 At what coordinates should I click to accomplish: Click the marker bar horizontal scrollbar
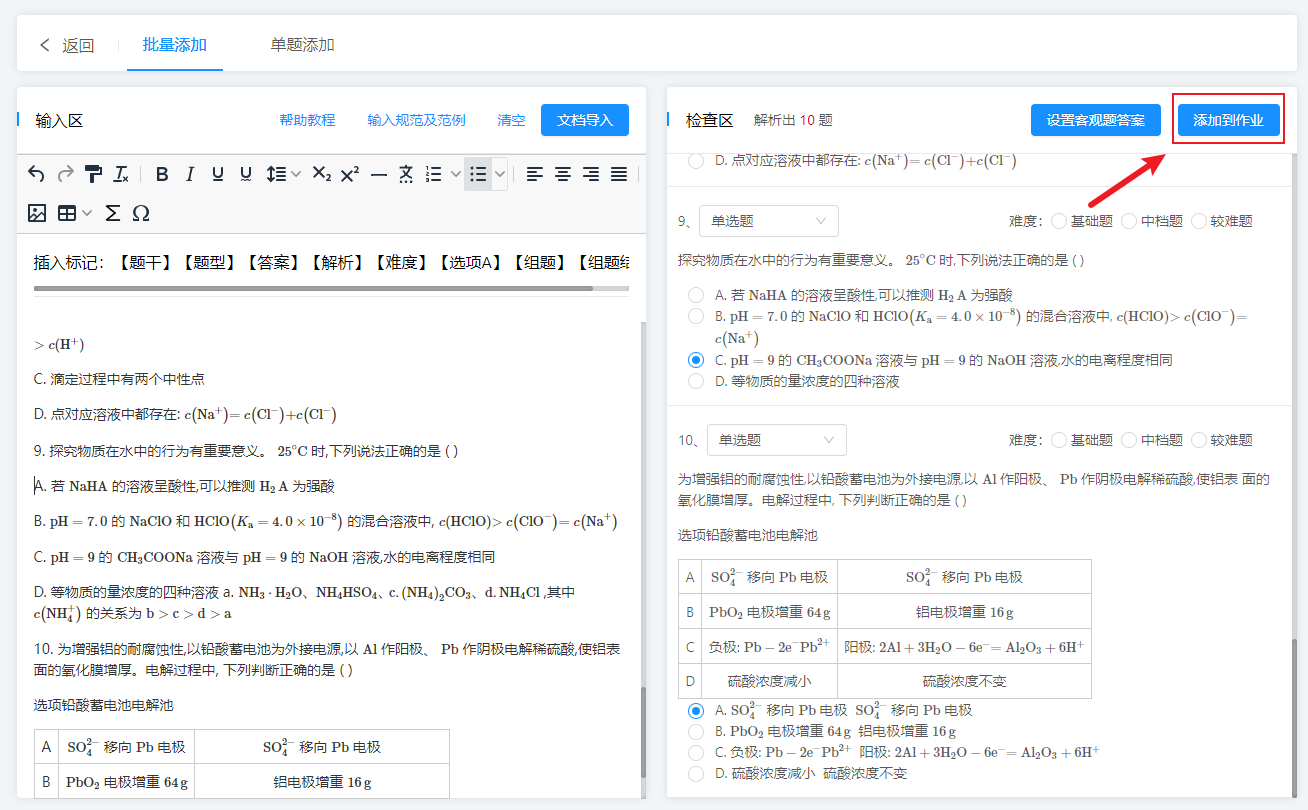pos(313,288)
